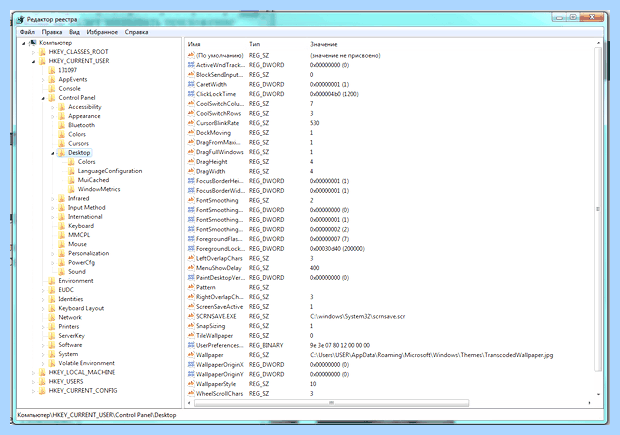Click the Software folder icon

coord(52,345)
